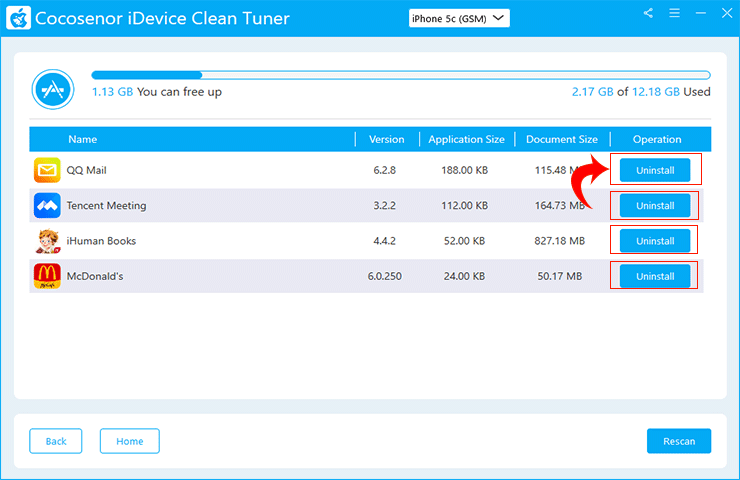This screenshot has width=740, height=480.
Task: Click the QQ Mail app icon
Action: click(x=47, y=170)
